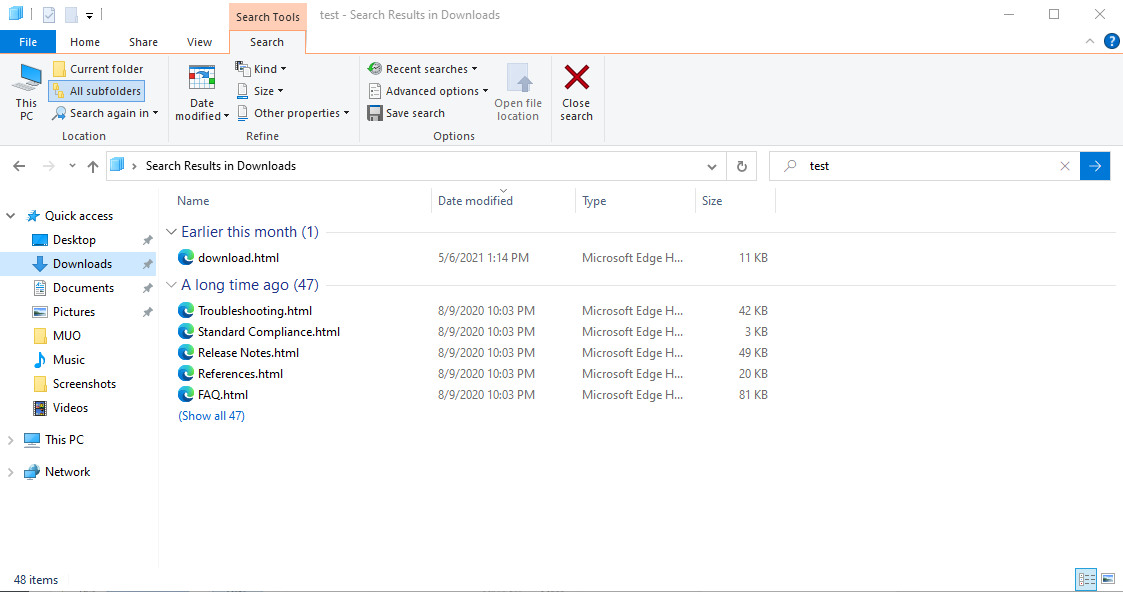The image size is (1123, 592).
Task: Expand This PC tree node
Action: (11, 440)
